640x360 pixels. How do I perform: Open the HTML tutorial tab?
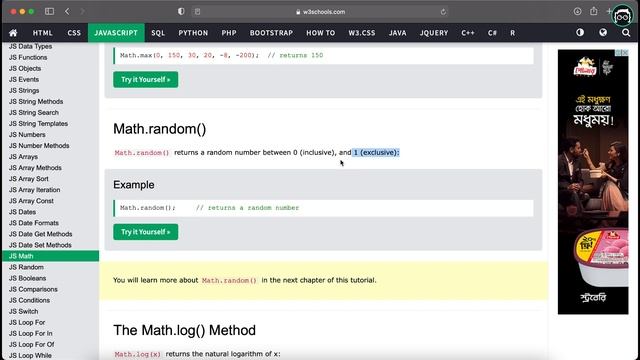click(42, 33)
